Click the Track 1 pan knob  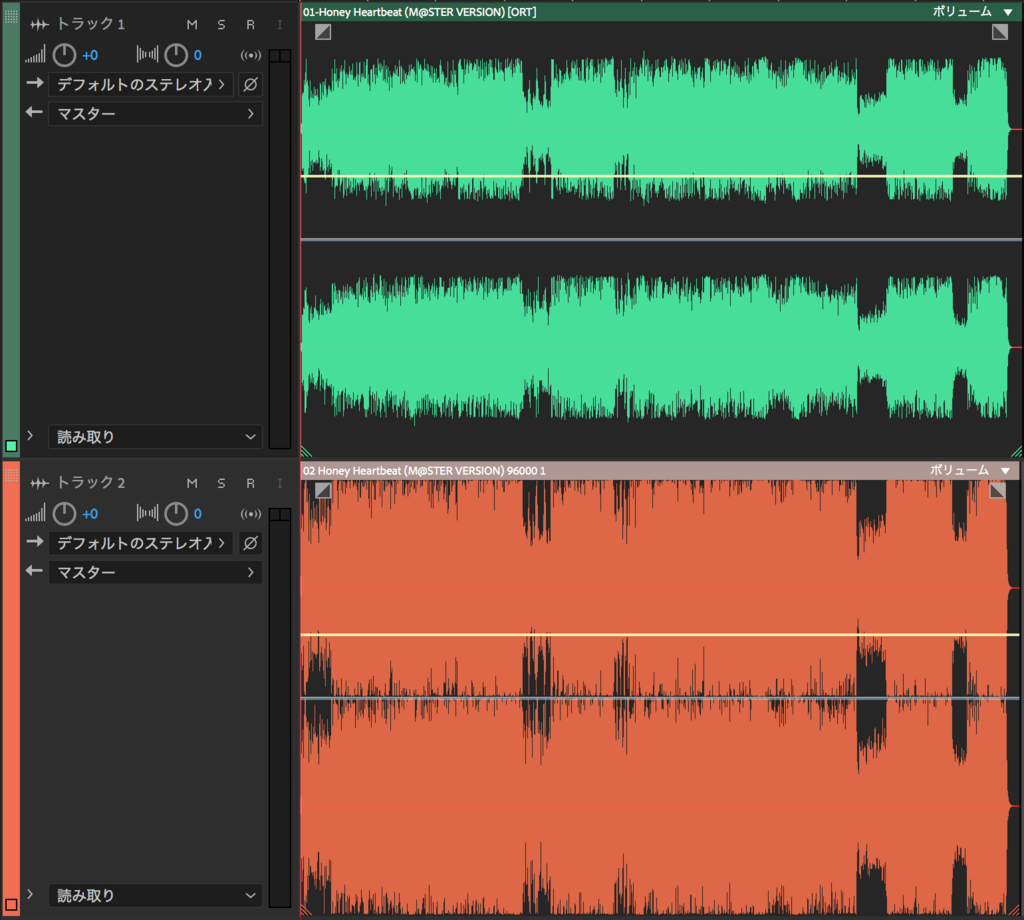coord(176,55)
